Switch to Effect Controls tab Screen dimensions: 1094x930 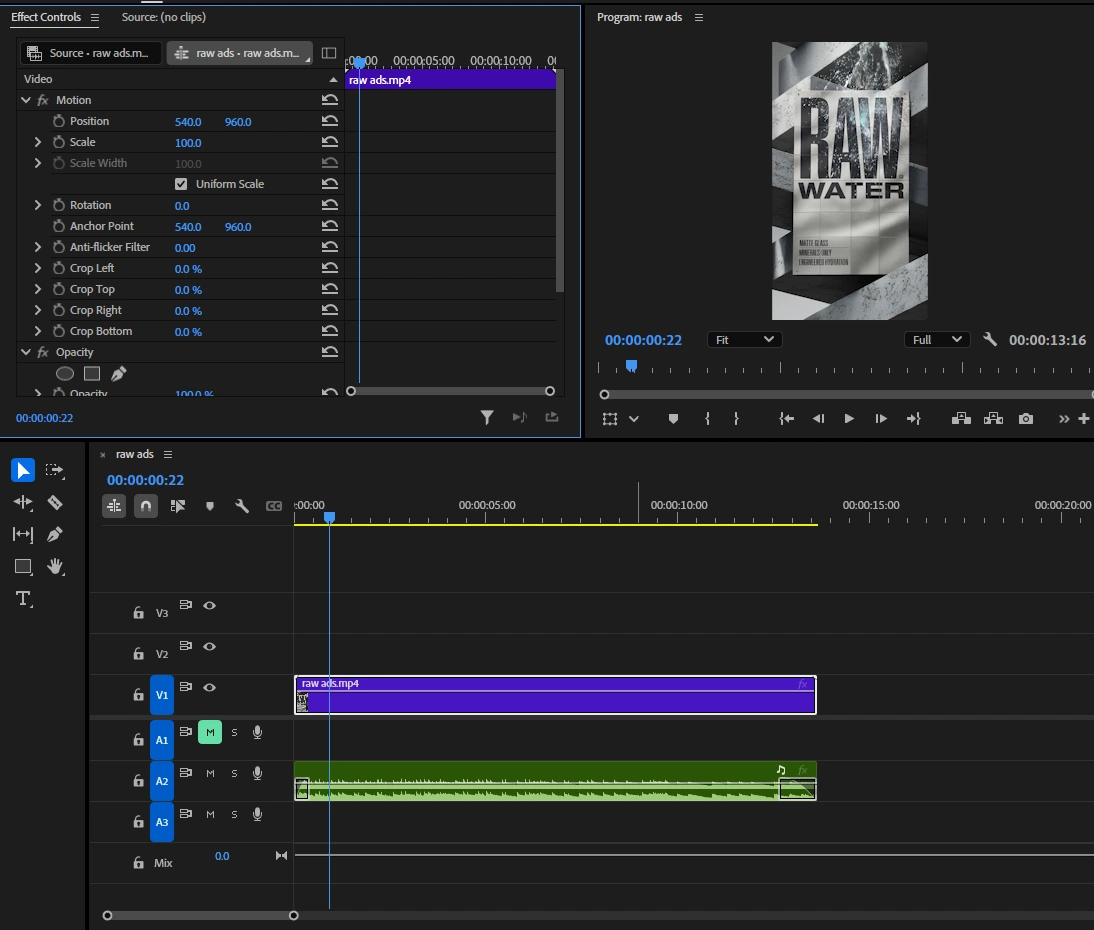click(x=46, y=17)
